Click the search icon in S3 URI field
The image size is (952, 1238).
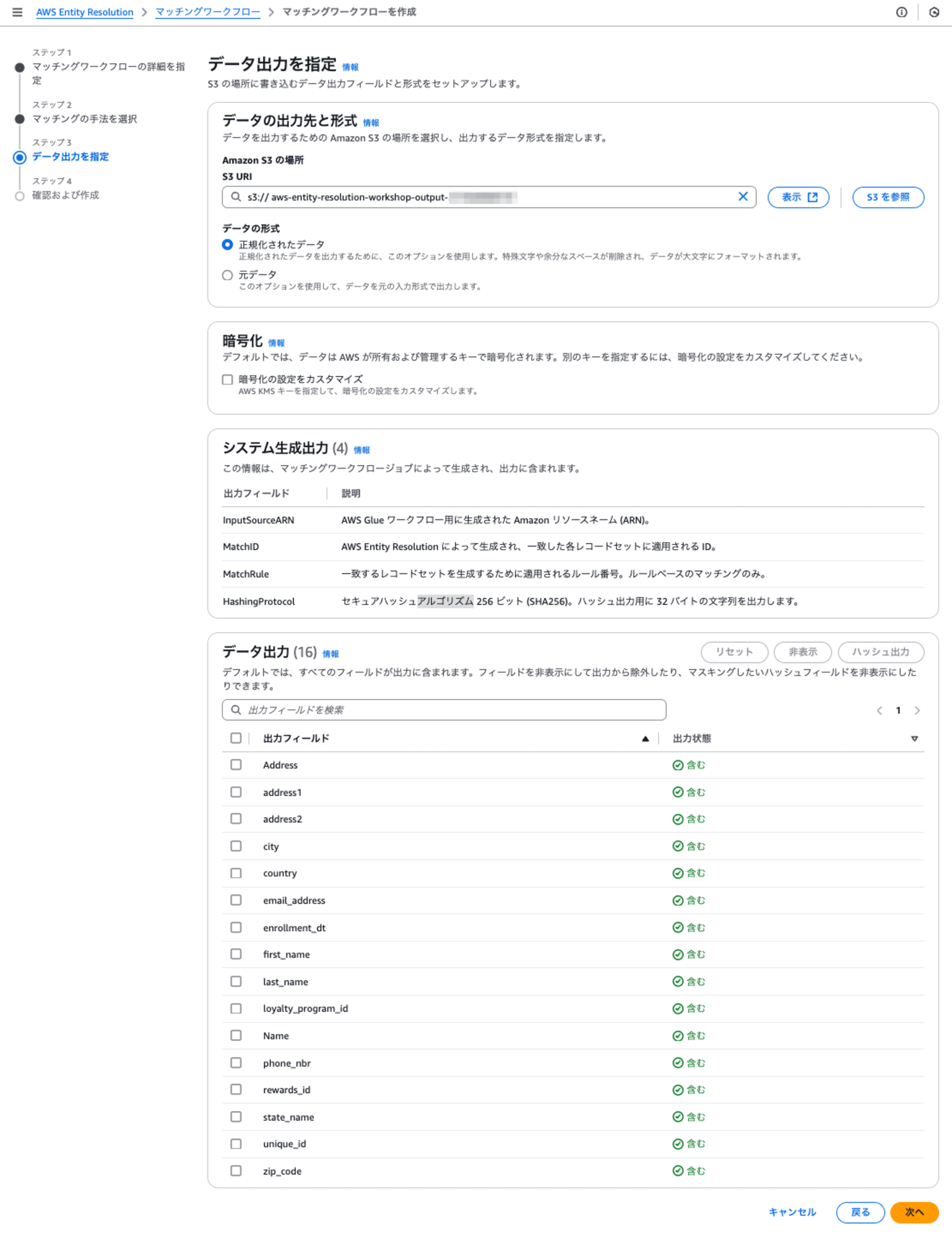click(236, 197)
